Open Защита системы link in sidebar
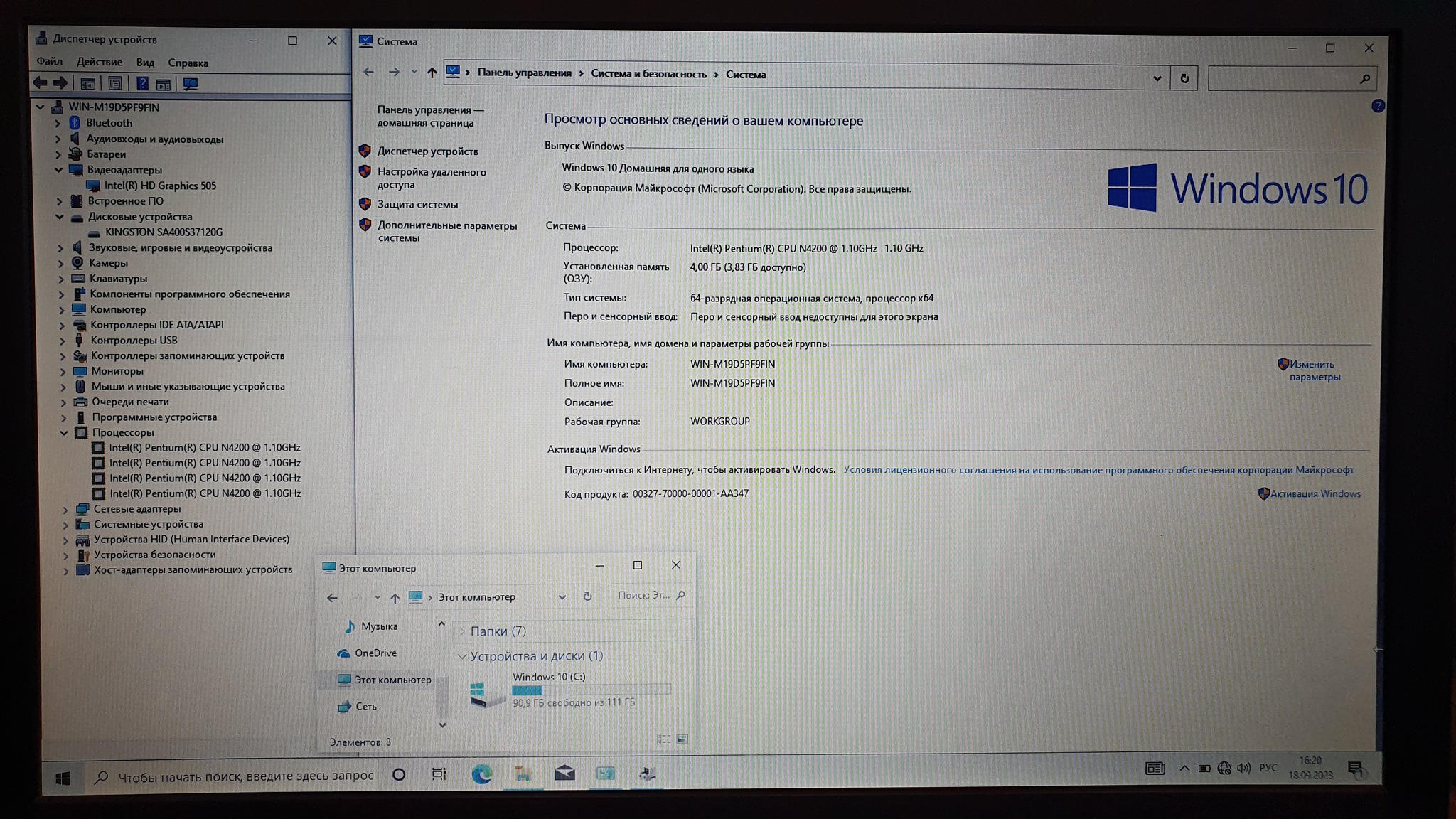The height and width of the screenshot is (819, 1456). pos(417,205)
